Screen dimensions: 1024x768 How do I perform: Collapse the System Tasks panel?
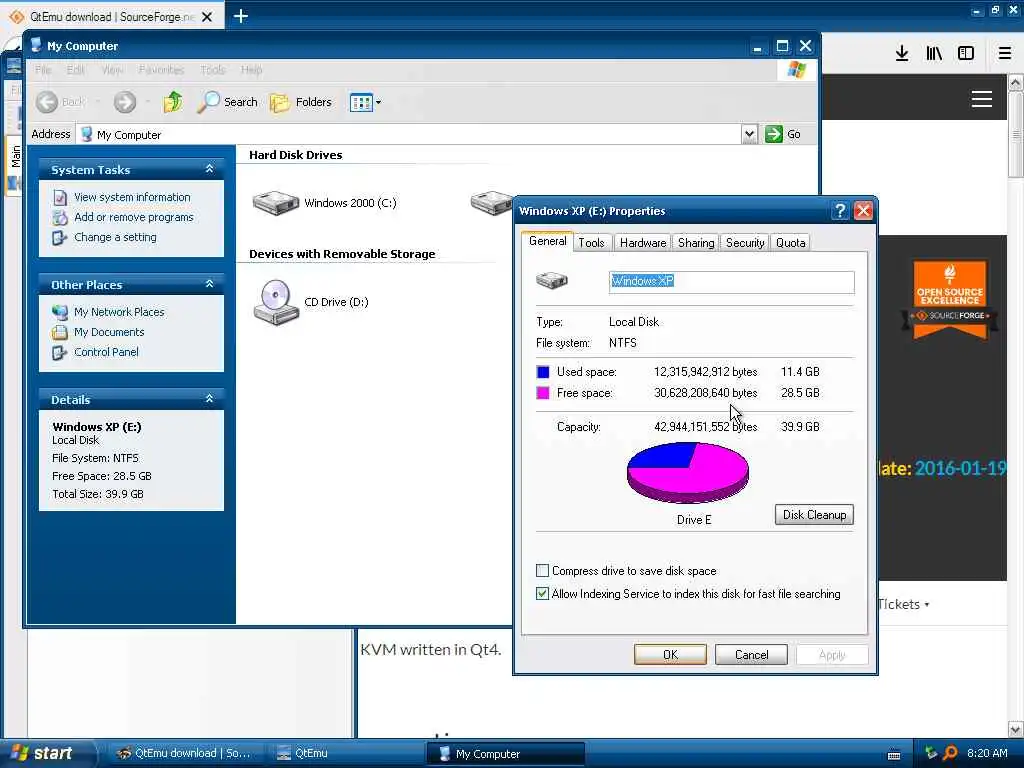209,169
